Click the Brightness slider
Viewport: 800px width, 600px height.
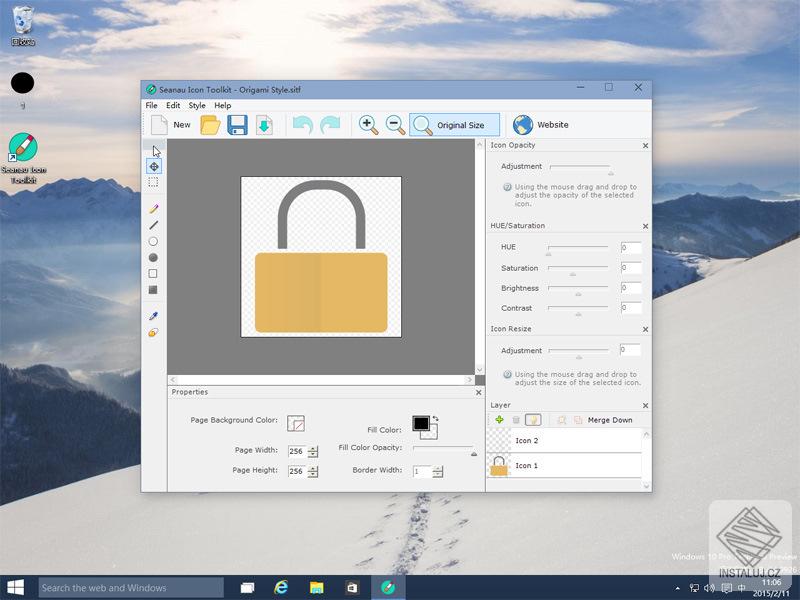coord(578,290)
